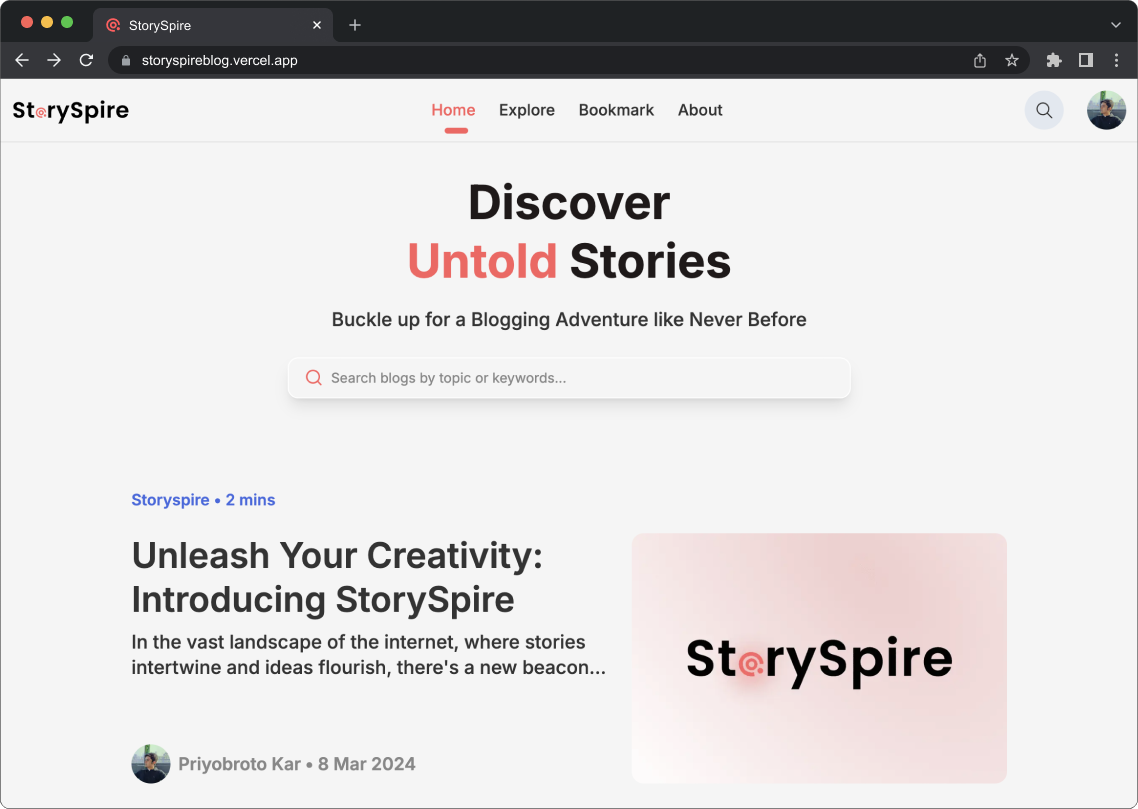Image resolution: width=1138 pixels, height=809 pixels.
Task: Open the Bookmark nav item
Action: pyautogui.click(x=616, y=110)
